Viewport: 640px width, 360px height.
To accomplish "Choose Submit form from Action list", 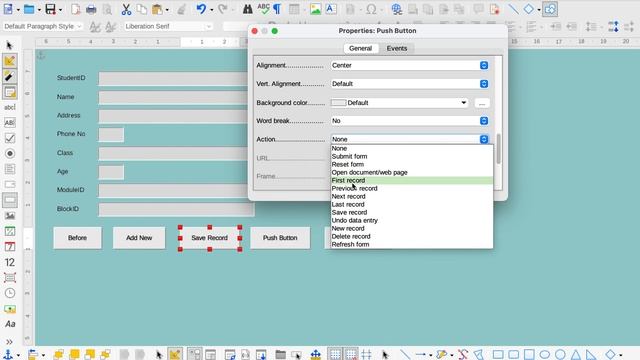I will [411, 156].
